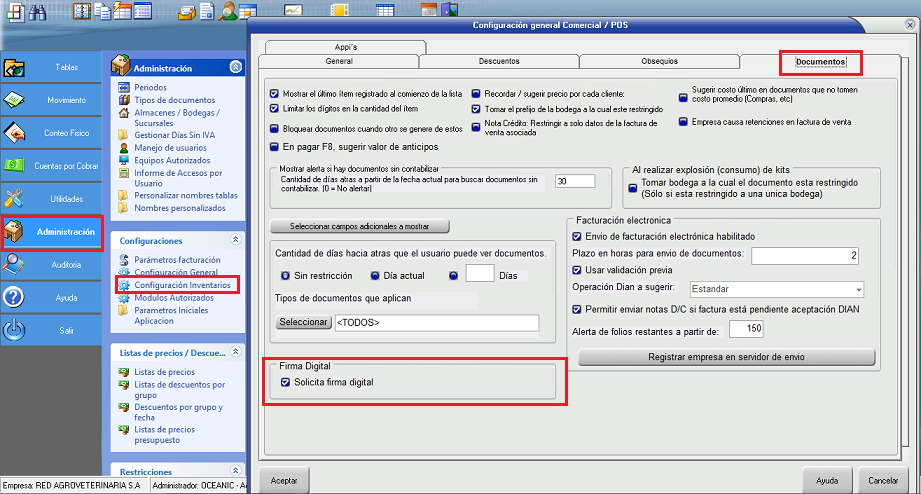Toggle Usar validación previa checkbox
The height and width of the screenshot is (494, 921).
click(x=576, y=270)
